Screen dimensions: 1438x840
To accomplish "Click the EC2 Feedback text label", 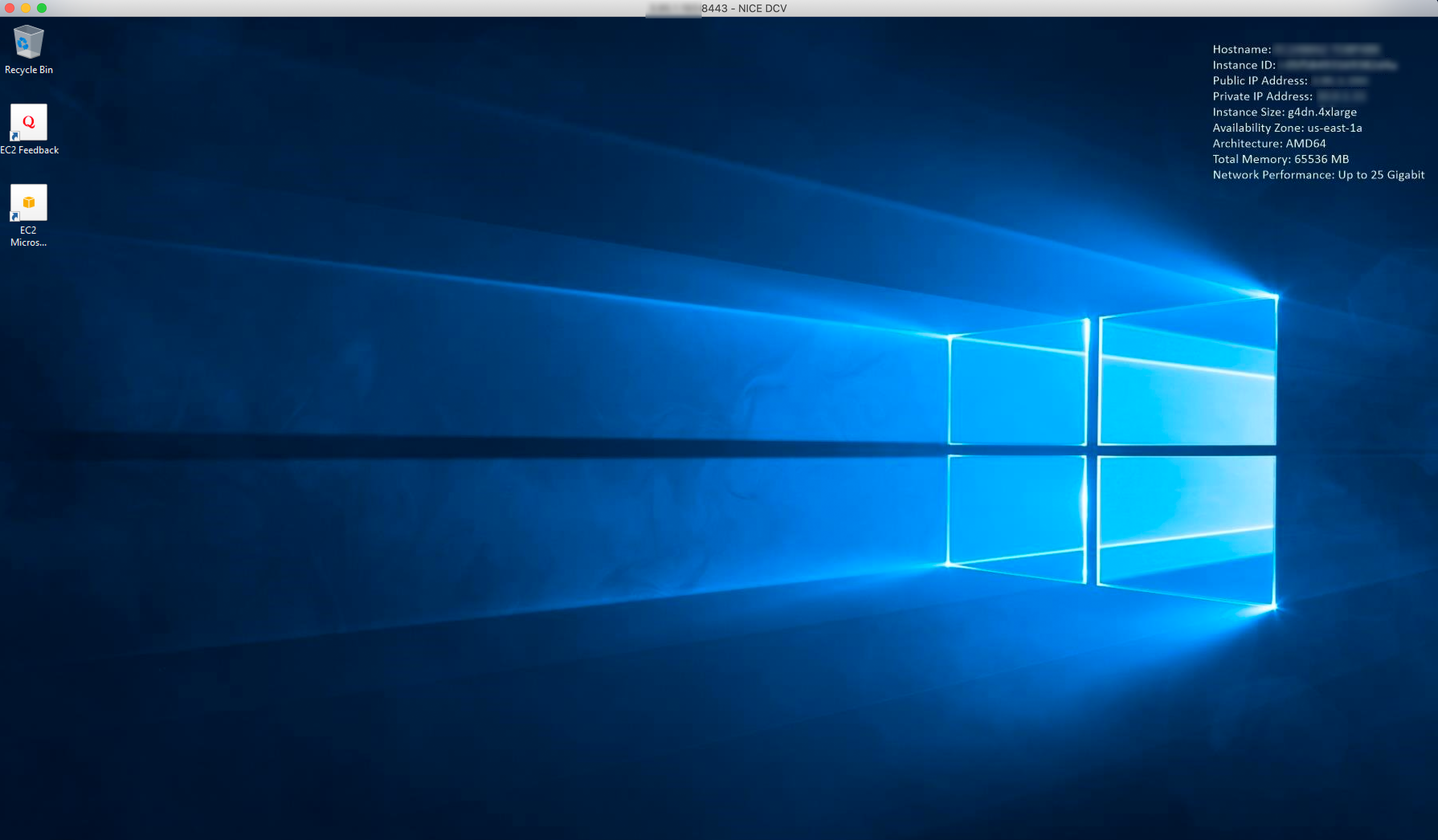I will 30,150.
